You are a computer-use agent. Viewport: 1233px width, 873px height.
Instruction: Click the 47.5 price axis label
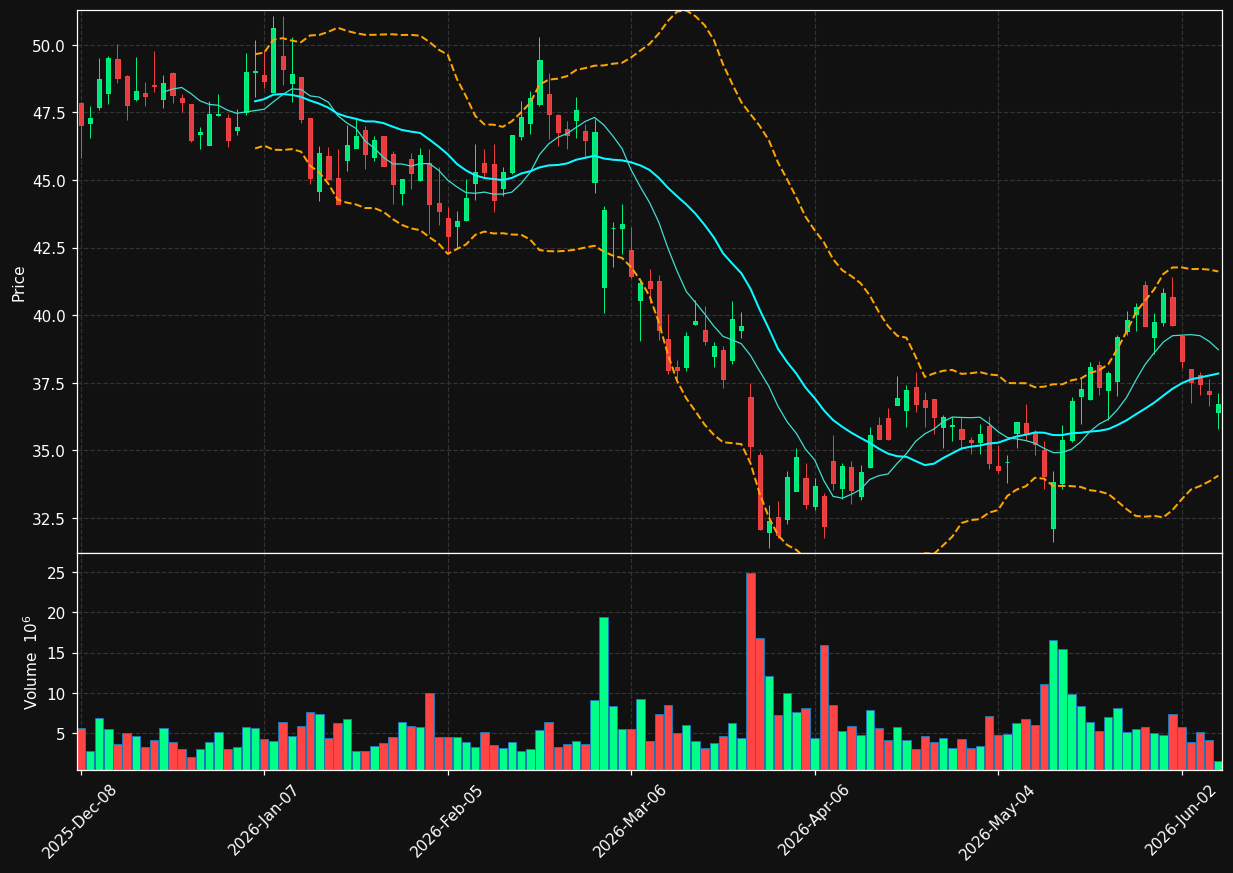point(48,114)
